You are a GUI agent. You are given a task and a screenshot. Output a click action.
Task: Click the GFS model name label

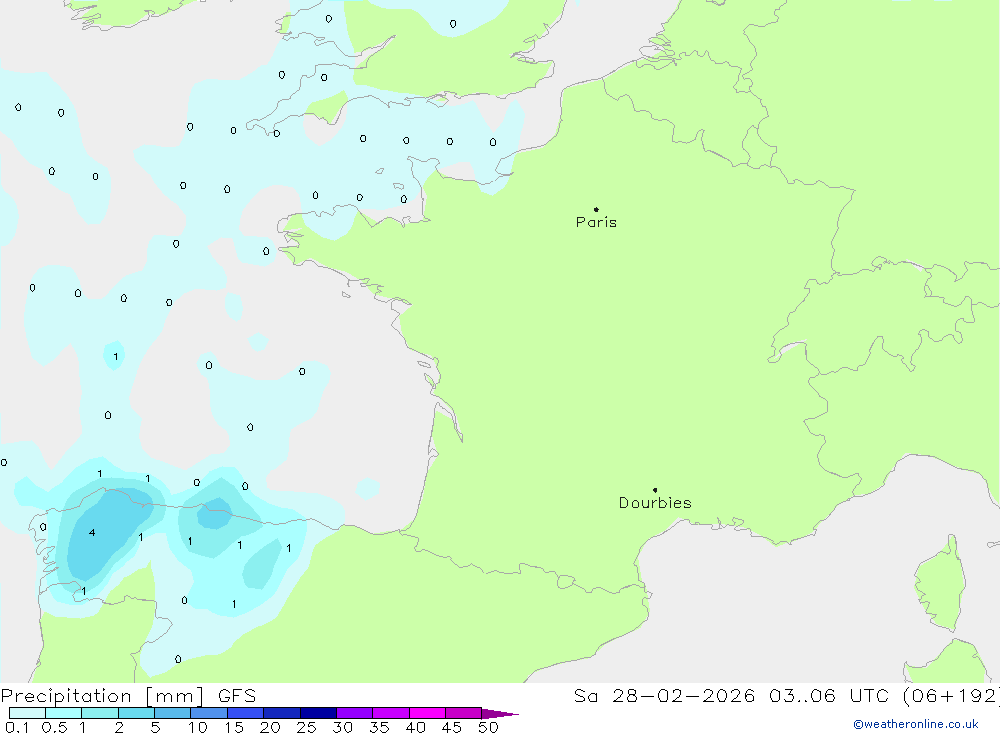237,695
